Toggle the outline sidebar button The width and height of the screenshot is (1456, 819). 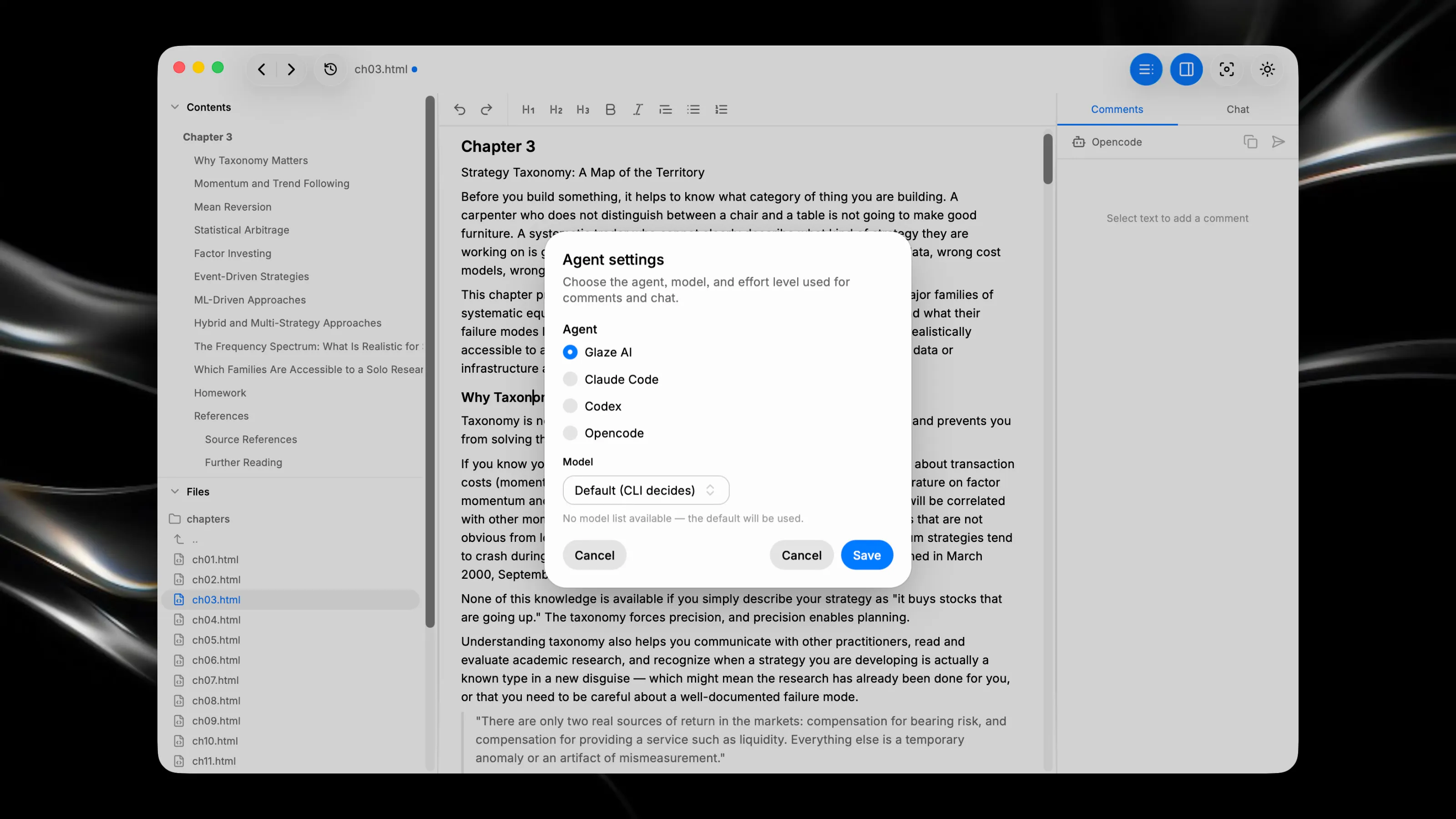[x=1146, y=69]
